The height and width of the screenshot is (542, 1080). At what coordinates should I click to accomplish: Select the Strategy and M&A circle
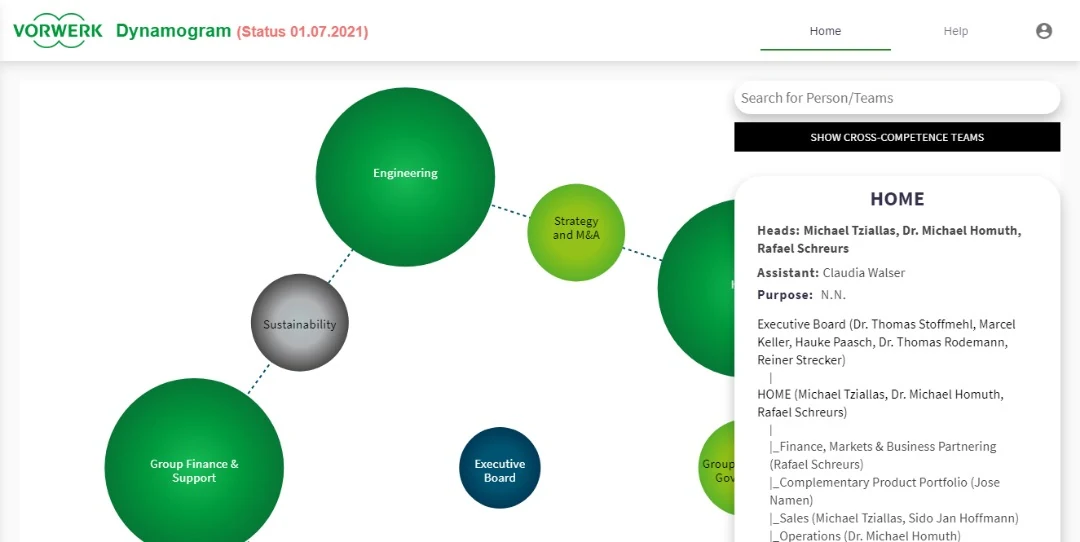pyautogui.click(x=576, y=232)
